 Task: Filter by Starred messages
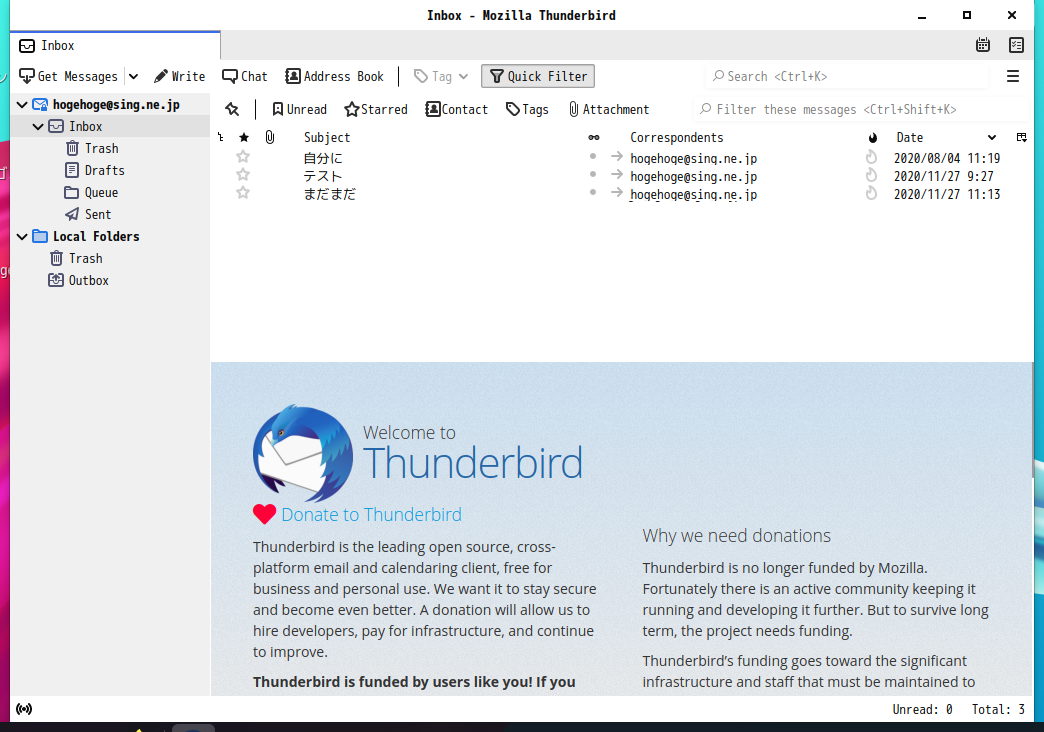coord(376,109)
